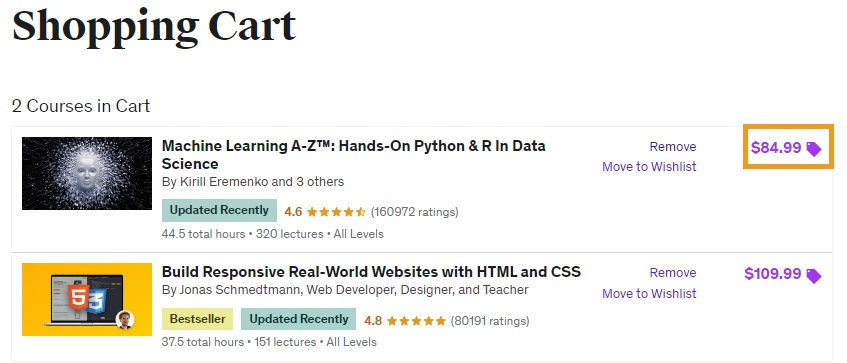Click the Bestseller badge
The width and height of the screenshot is (847, 363).
click(197, 319)
